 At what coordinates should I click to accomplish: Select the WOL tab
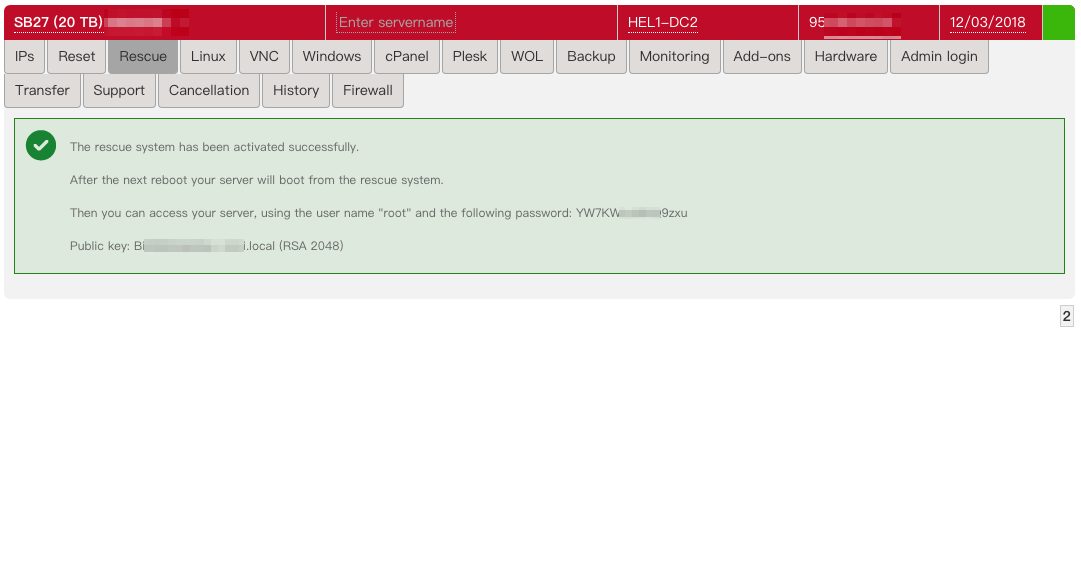pyautogui.click(x=527, y=57)
